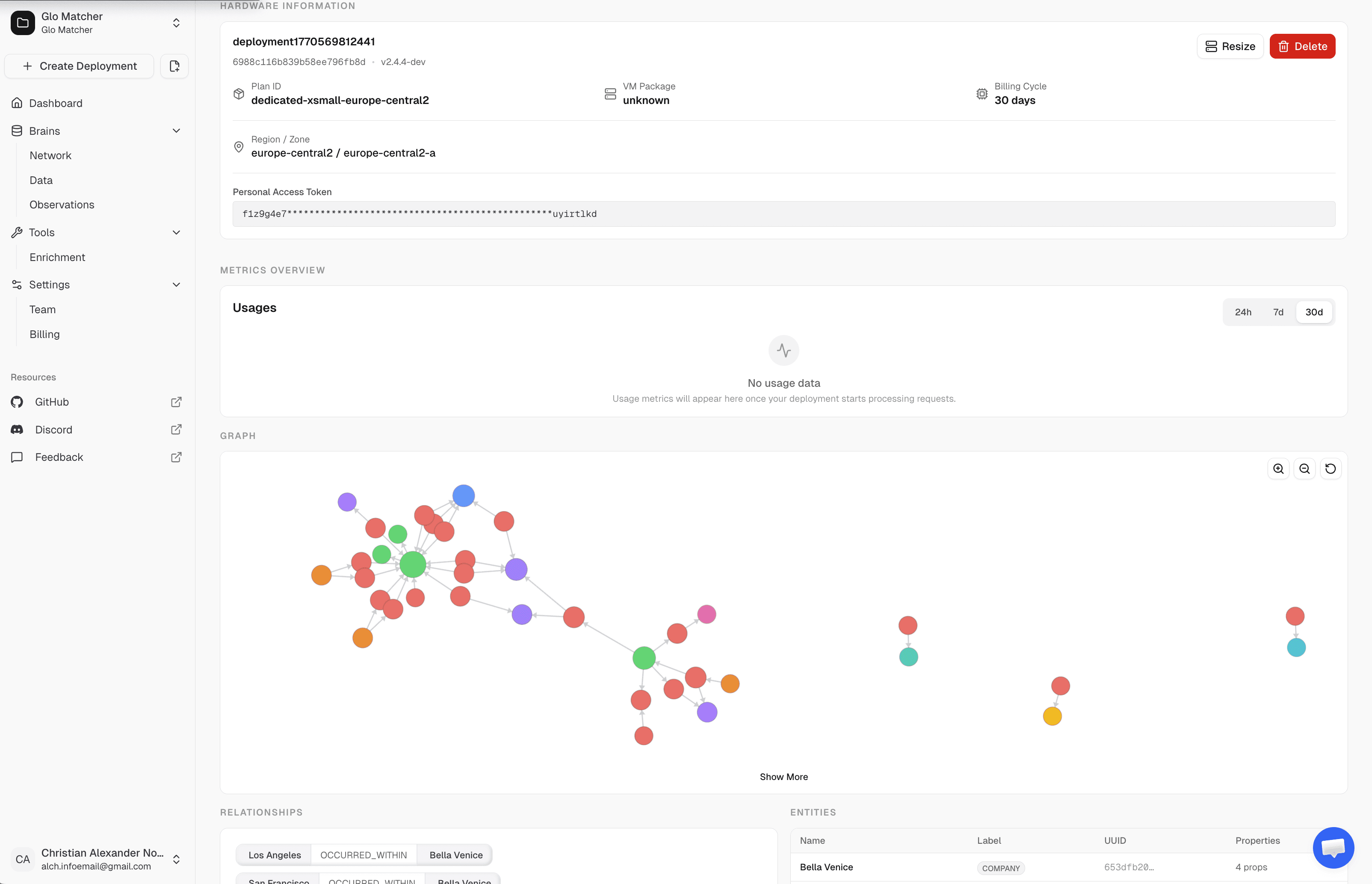Click the graph zoom-in magnifier icon
Screen dimensions: 1372x884
(x=1278, y=469)
